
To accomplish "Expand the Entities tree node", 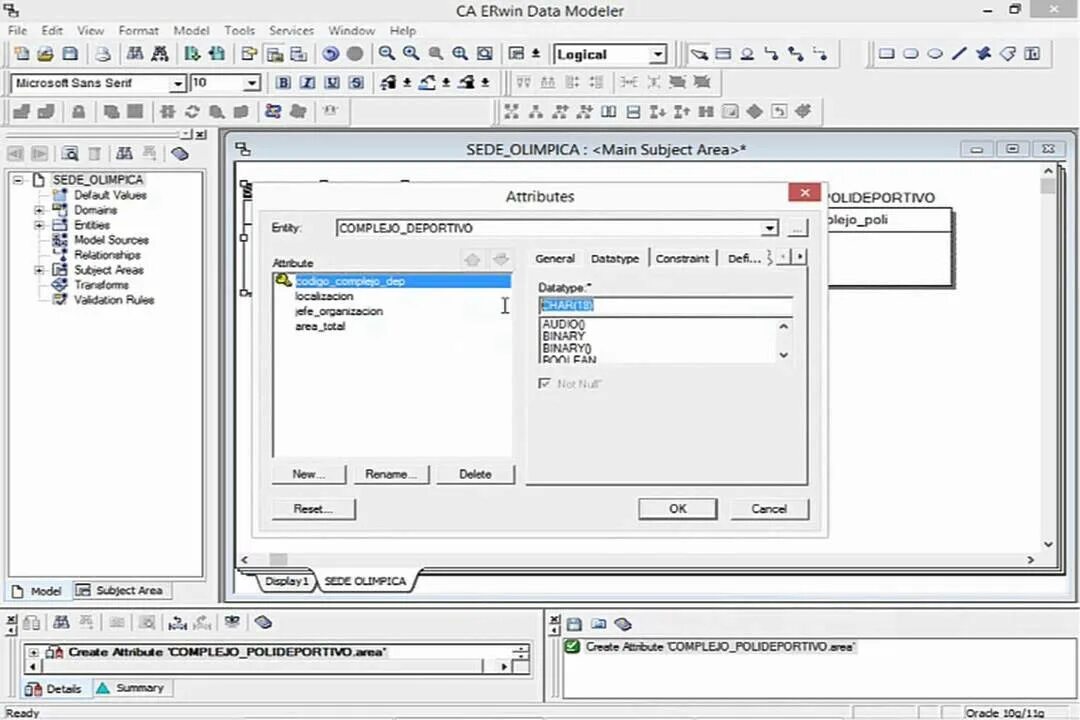I will pyautogui.click(x=39, y=225).
